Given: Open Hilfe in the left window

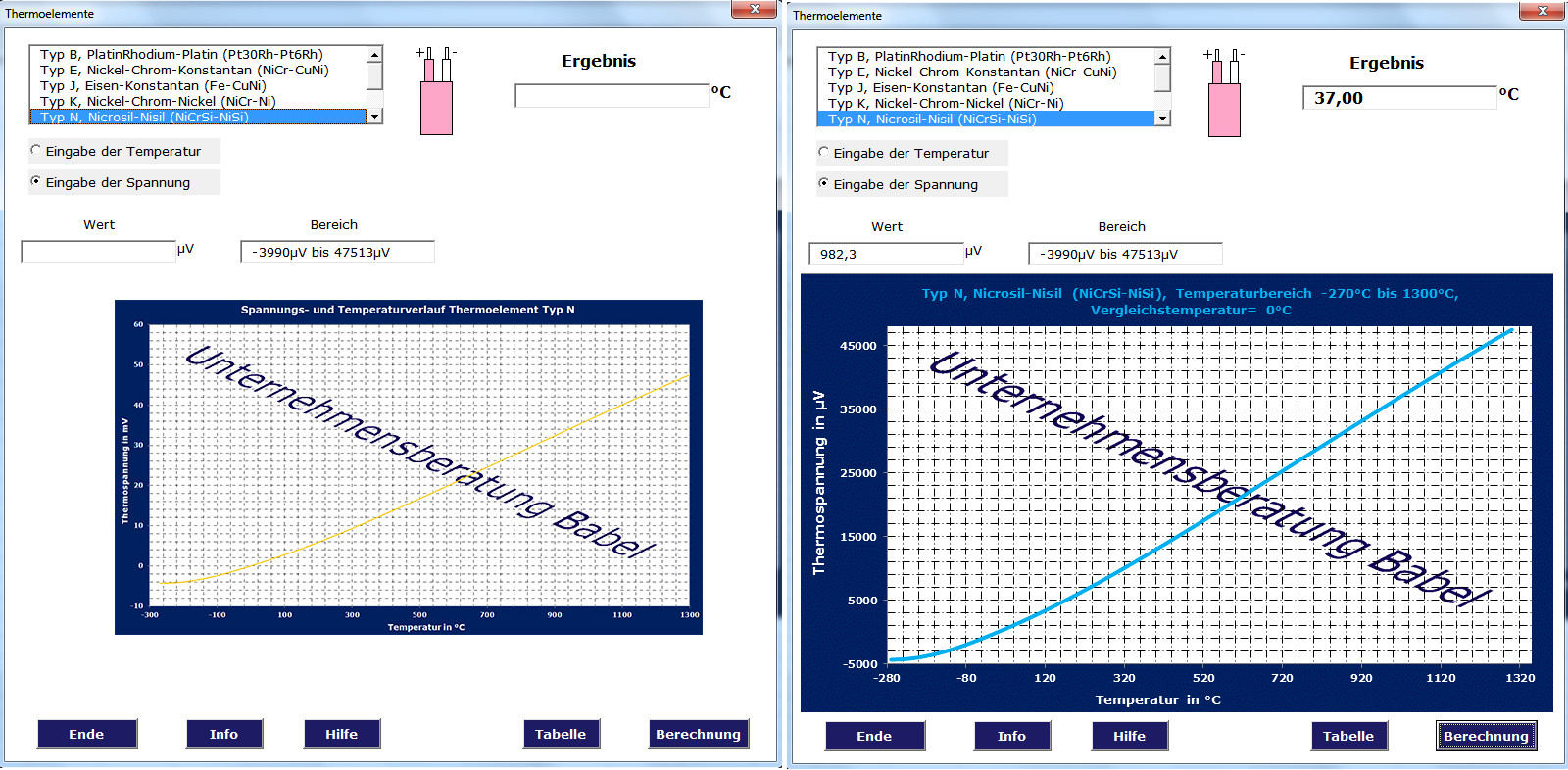Looking at the screenshot, I should (x=342, y=734).
